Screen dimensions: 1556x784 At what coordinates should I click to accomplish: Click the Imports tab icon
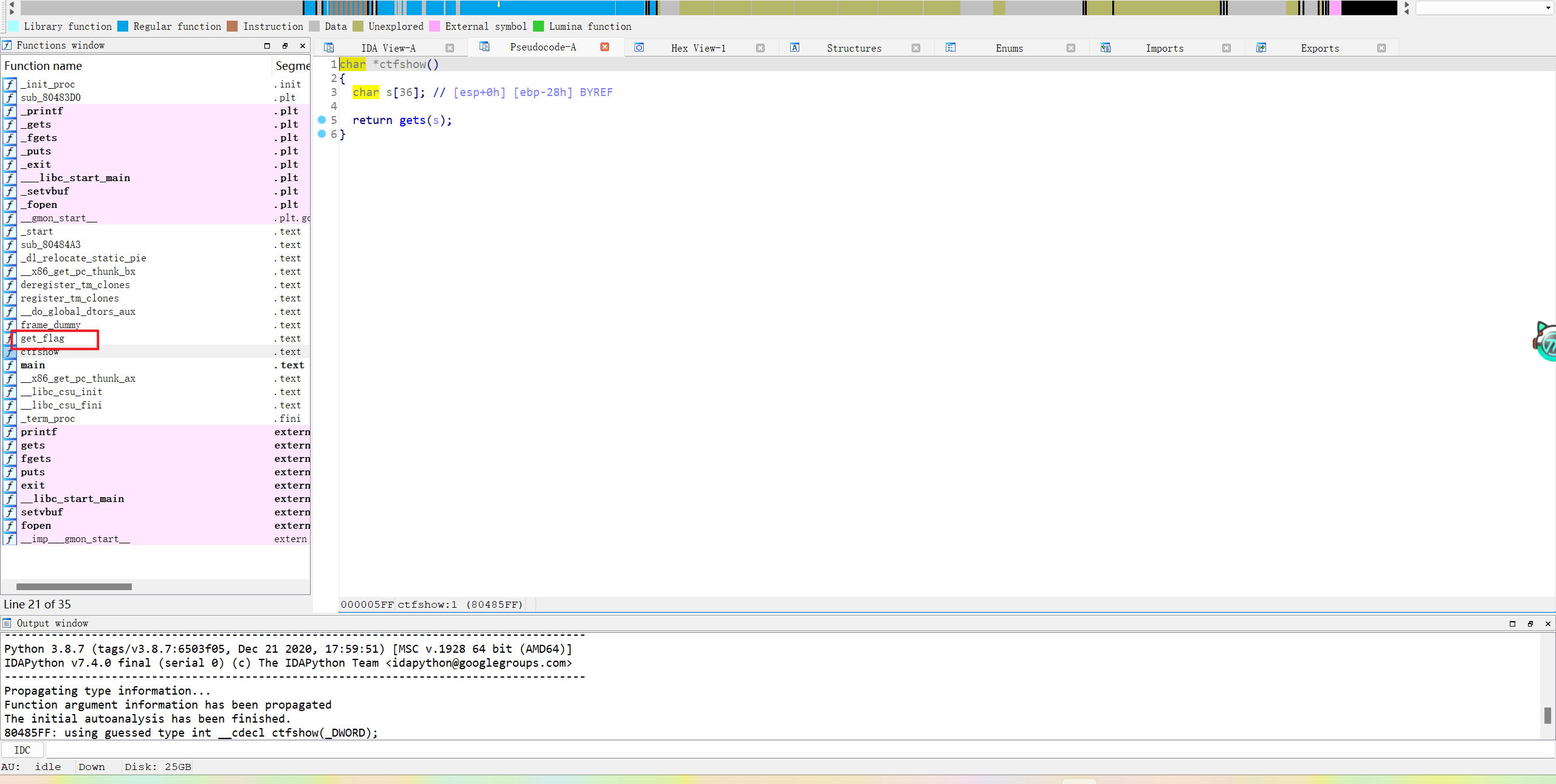1106,47
